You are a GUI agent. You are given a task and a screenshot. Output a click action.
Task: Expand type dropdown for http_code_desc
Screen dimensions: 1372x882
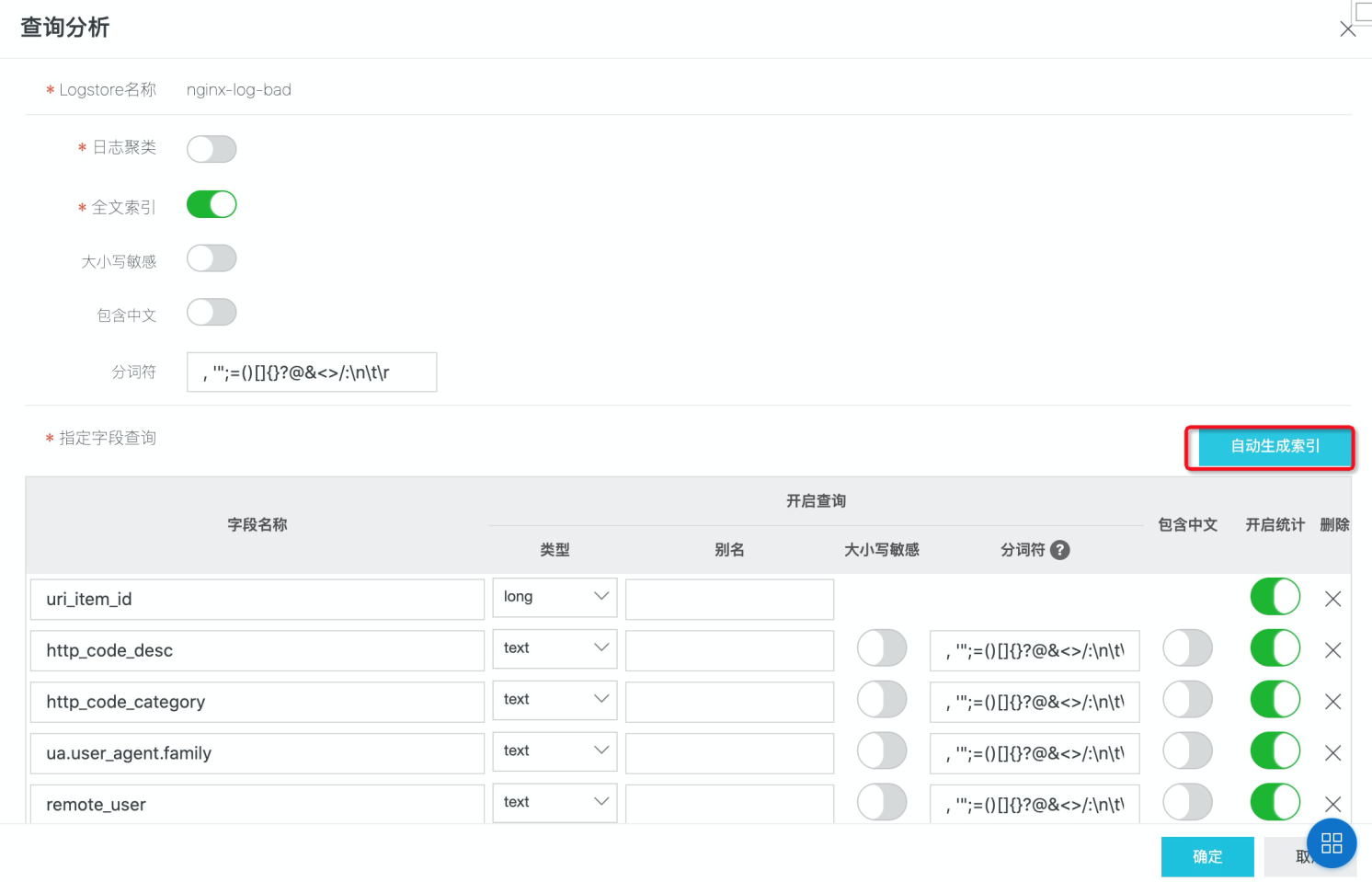[x=555, y=648]
